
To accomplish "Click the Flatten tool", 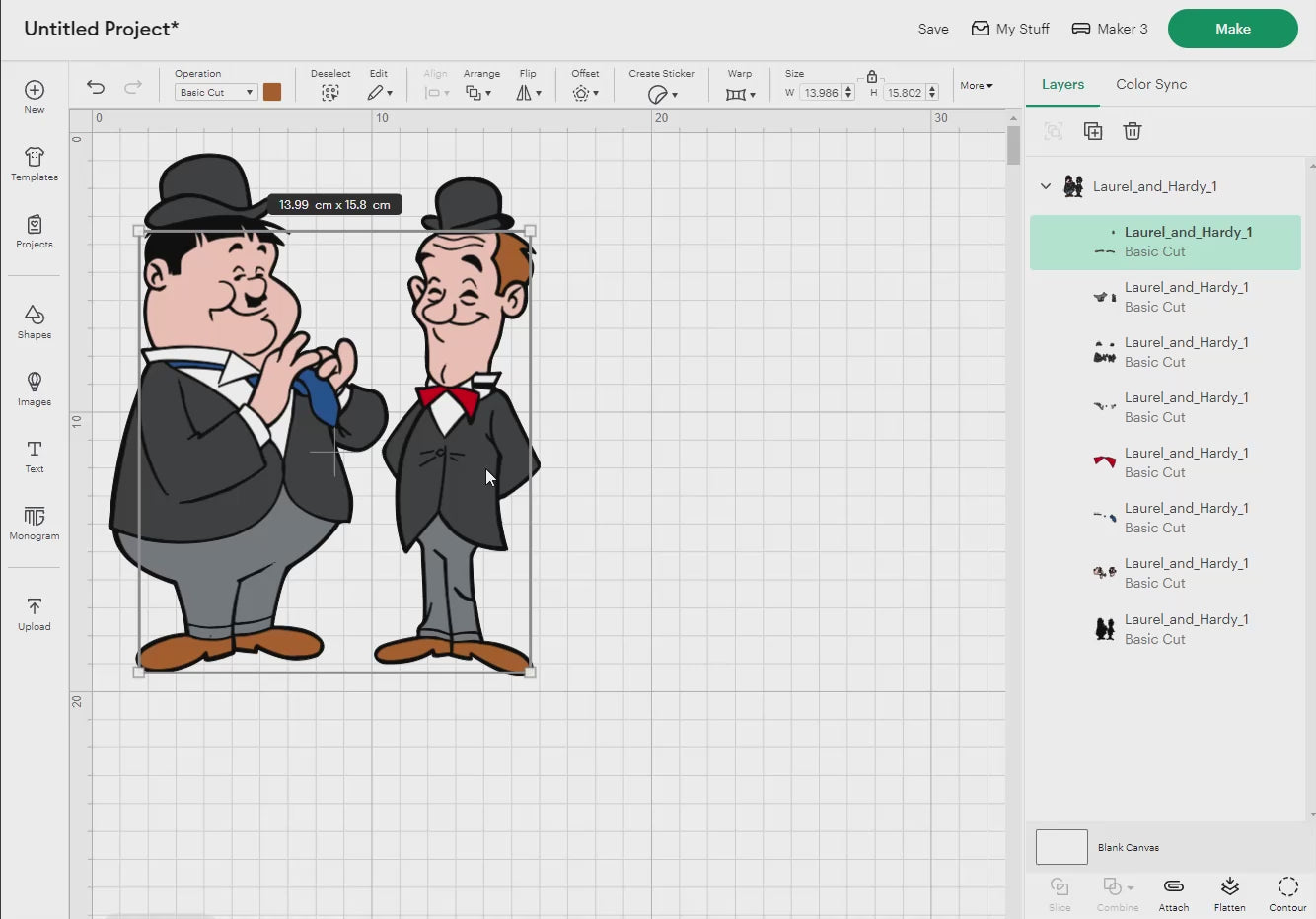I will (1230, 893).
